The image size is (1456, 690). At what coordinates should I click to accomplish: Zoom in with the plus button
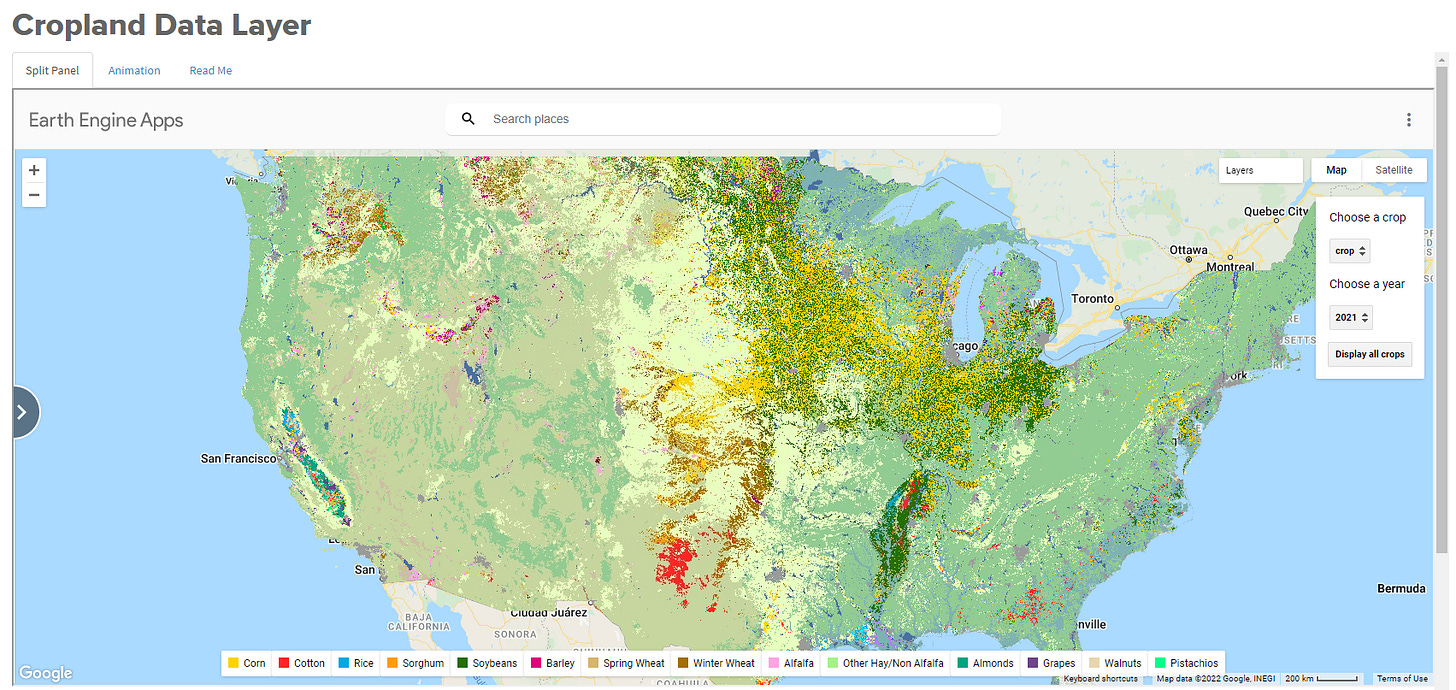[x=34, y=170]
